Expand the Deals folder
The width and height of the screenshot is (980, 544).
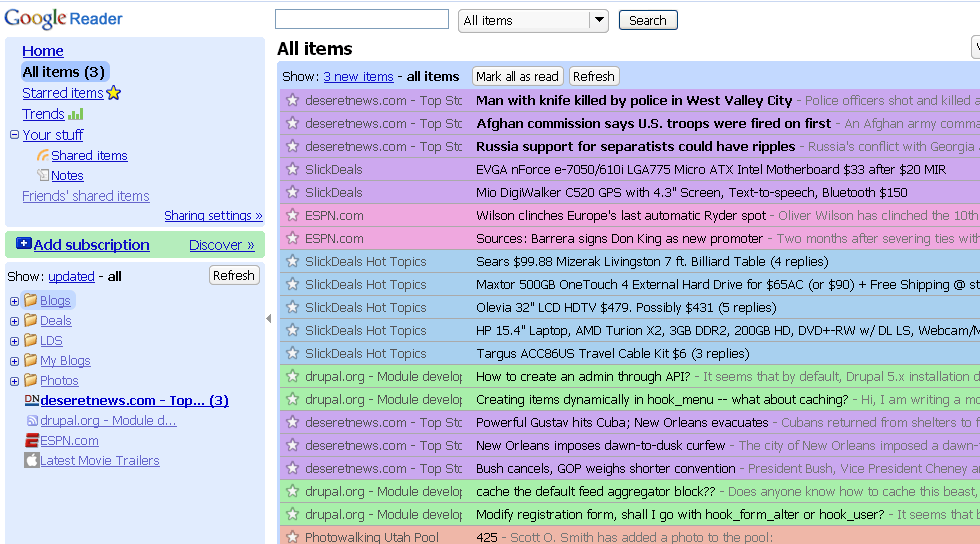pyautogui.click(x=14, y=321)
